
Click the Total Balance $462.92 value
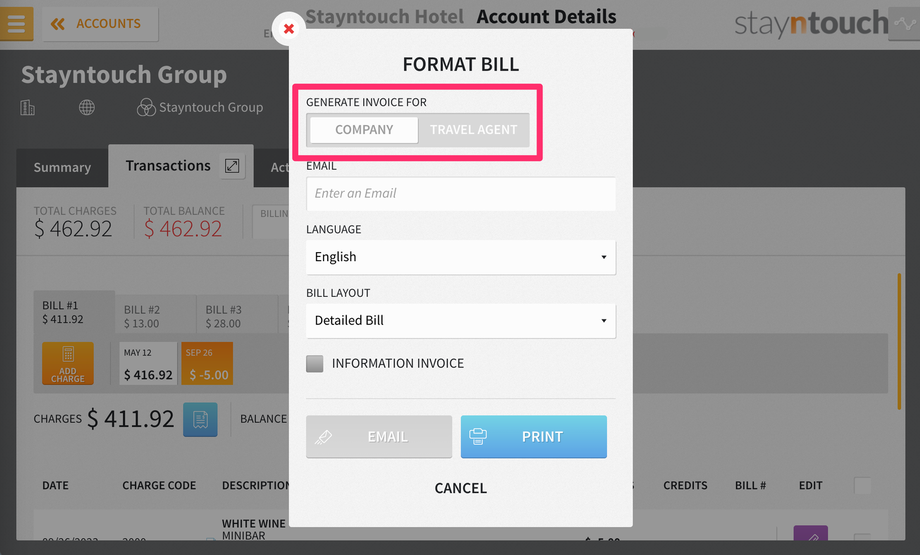tap(183, 229)
